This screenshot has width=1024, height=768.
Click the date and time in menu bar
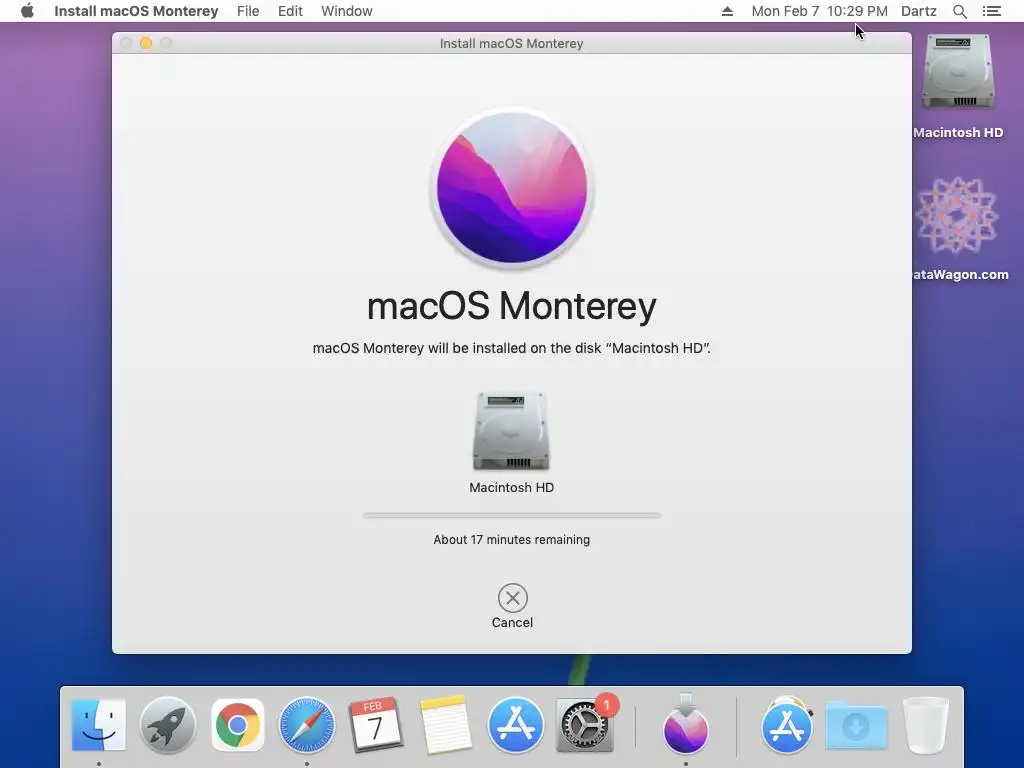[x=819, y=11]
